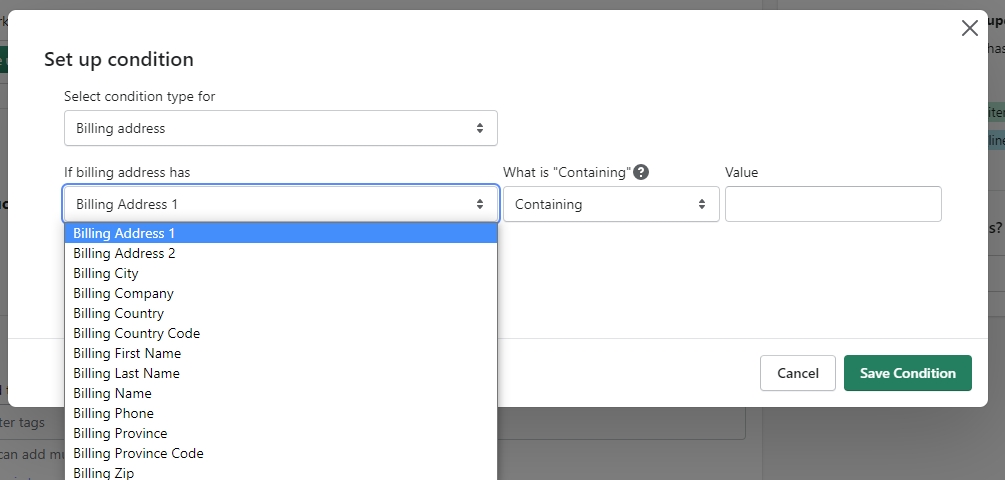Click inside the Value text field
The width and height of the screenshot is (1005, 480).
tap(832, 204)
